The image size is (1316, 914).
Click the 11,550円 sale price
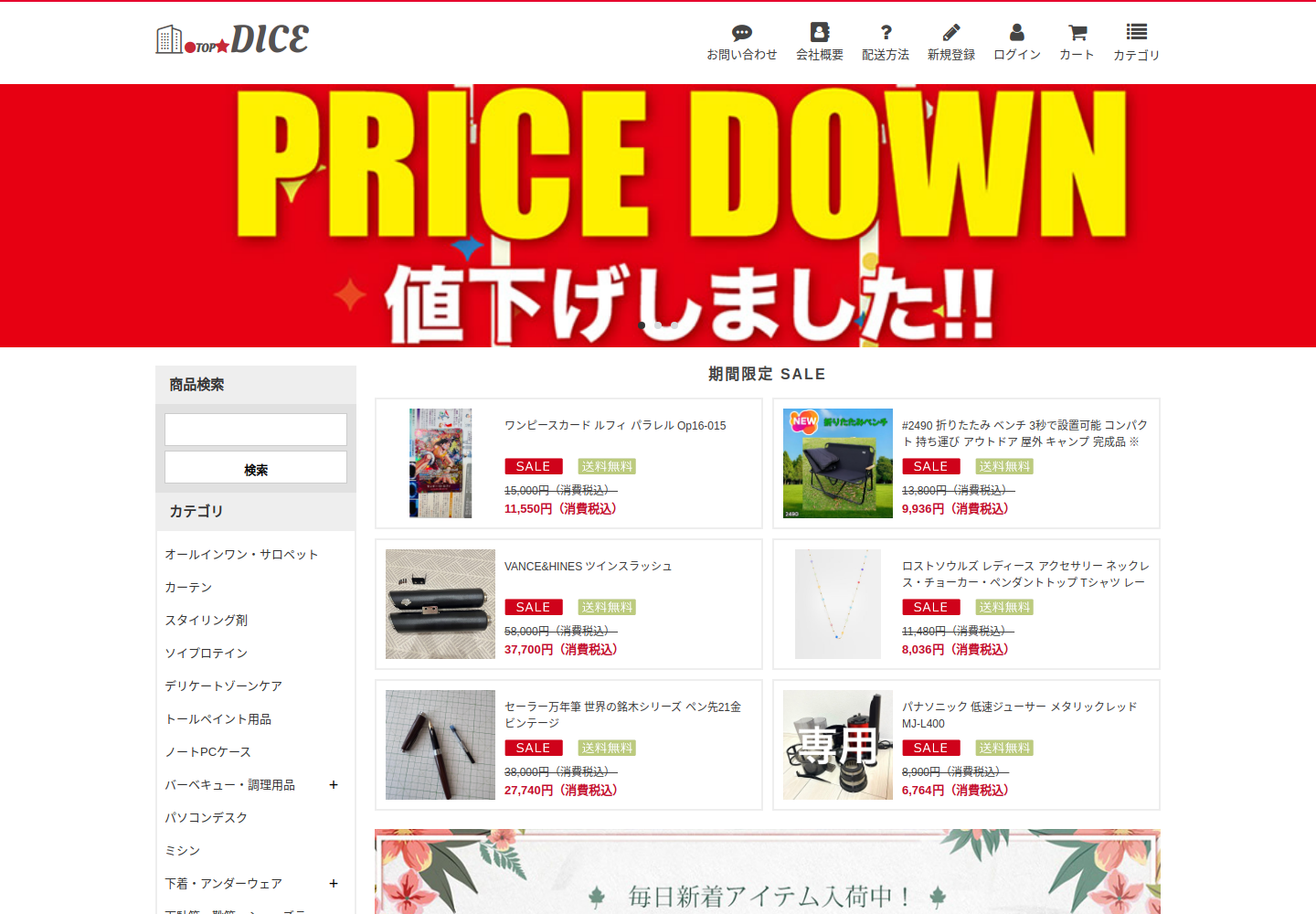[x=560, y=509]
